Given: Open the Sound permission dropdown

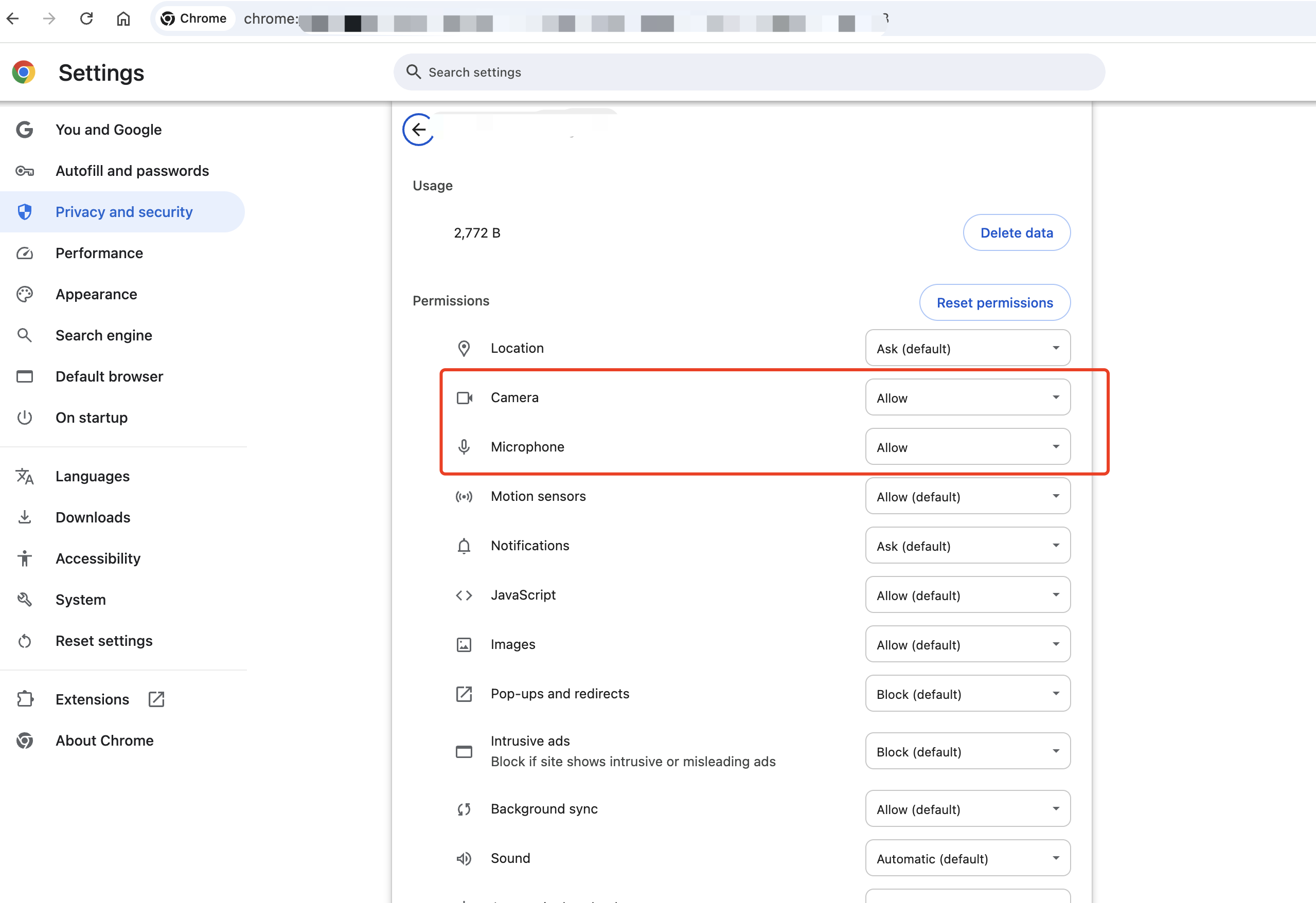Looking at the screenshot, I should [x=967, y=858].
